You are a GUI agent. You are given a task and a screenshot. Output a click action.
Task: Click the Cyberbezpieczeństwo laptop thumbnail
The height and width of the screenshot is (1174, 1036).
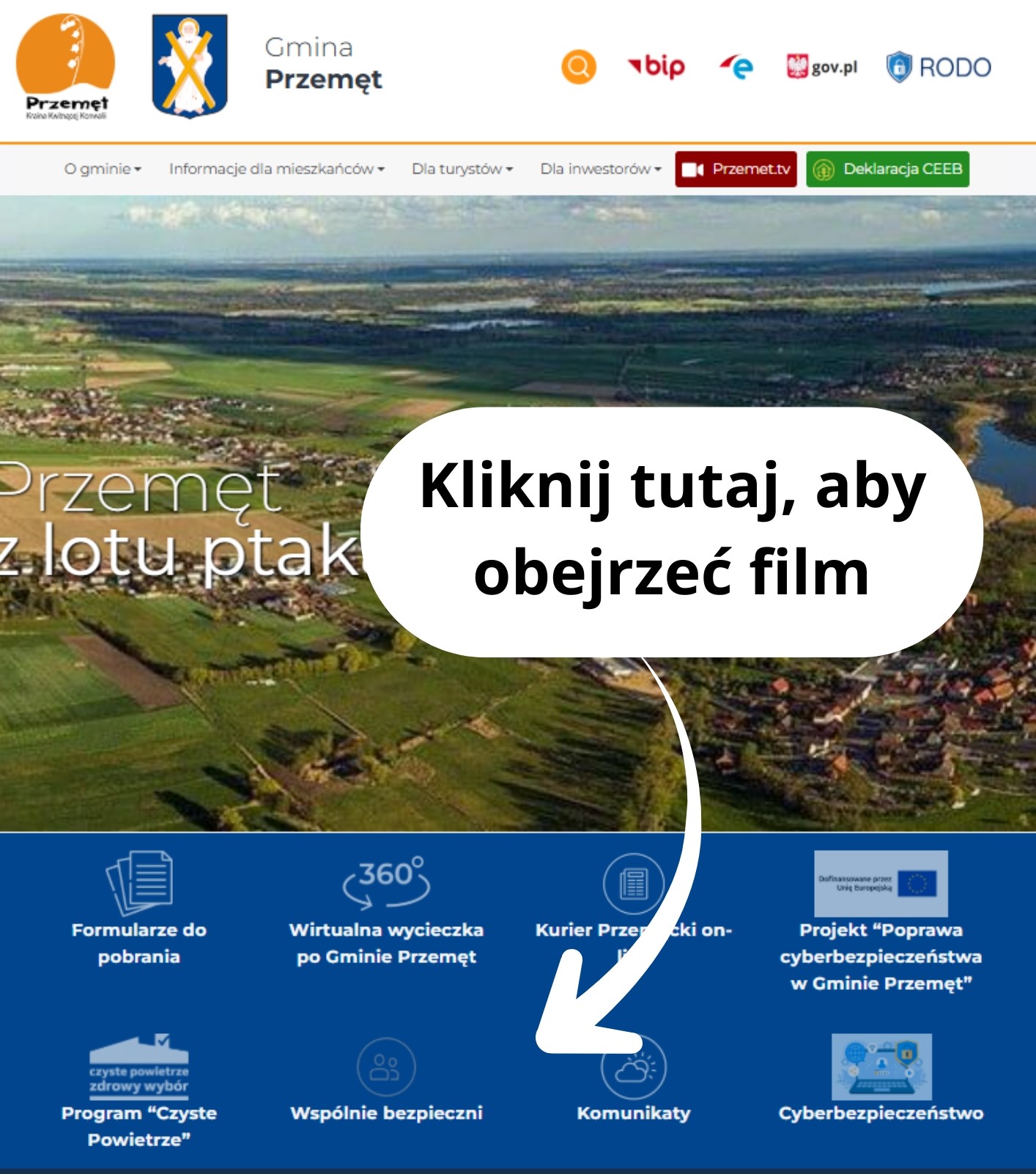click(x=881, y=1067)
